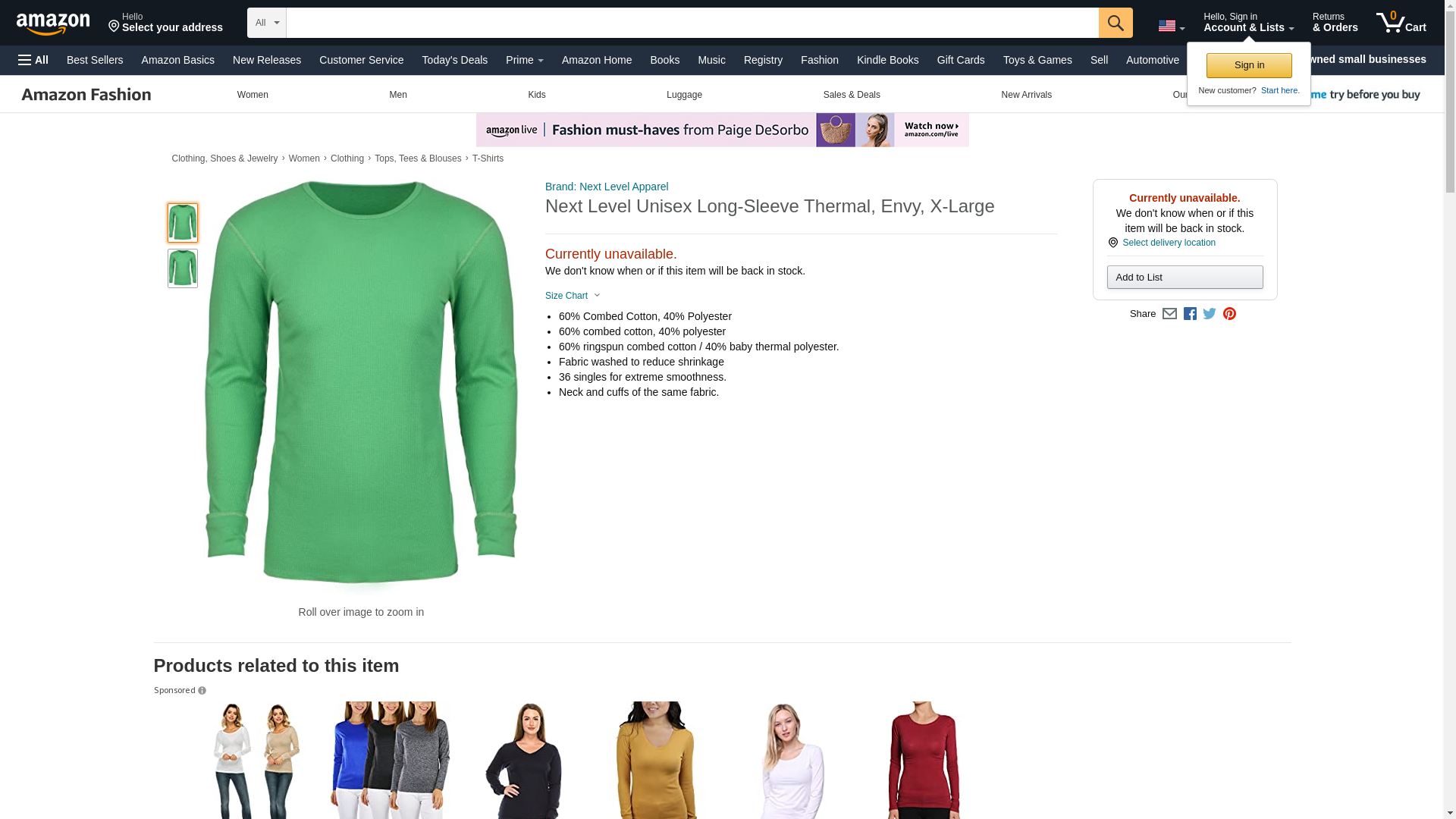Image resolution: width=1456 pixels, height=819 pixels.
Task: Share product on Facebook icon
Action: pyautogui.click(x=1189, y=314)
